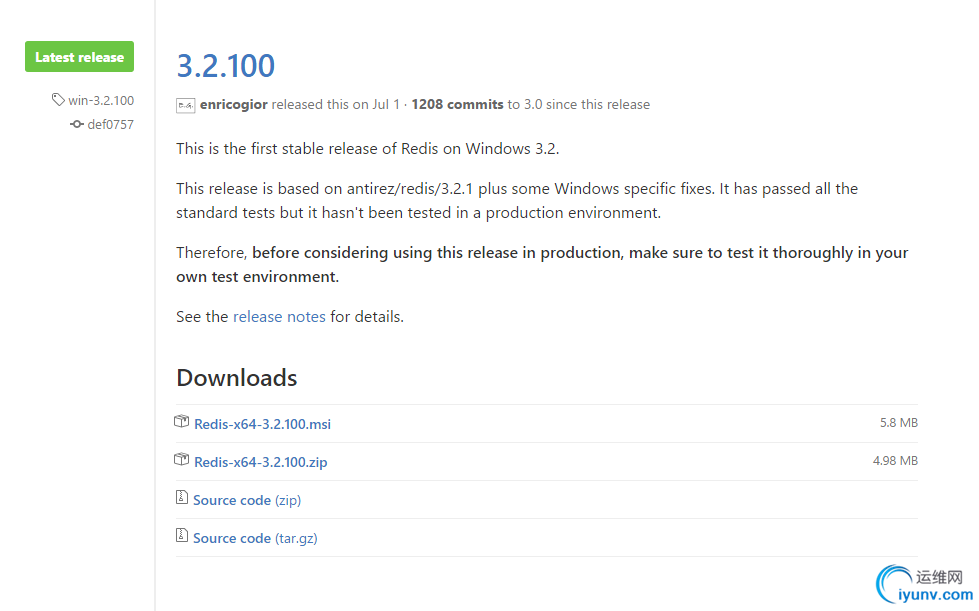
Task: Click the package icon for the .zip file
Action: click(x=182, y=460)
